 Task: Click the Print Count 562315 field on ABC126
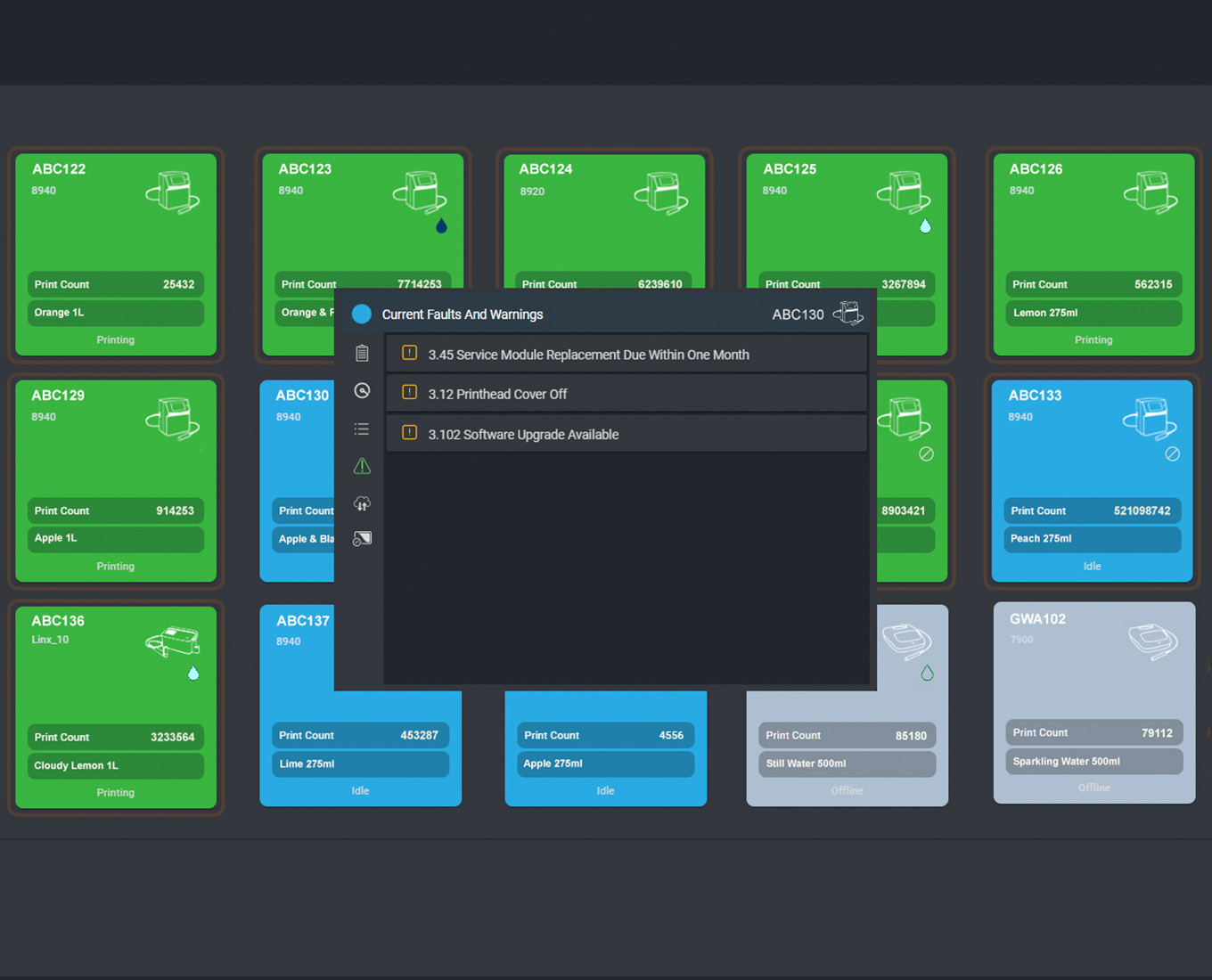click(1093, 284)
